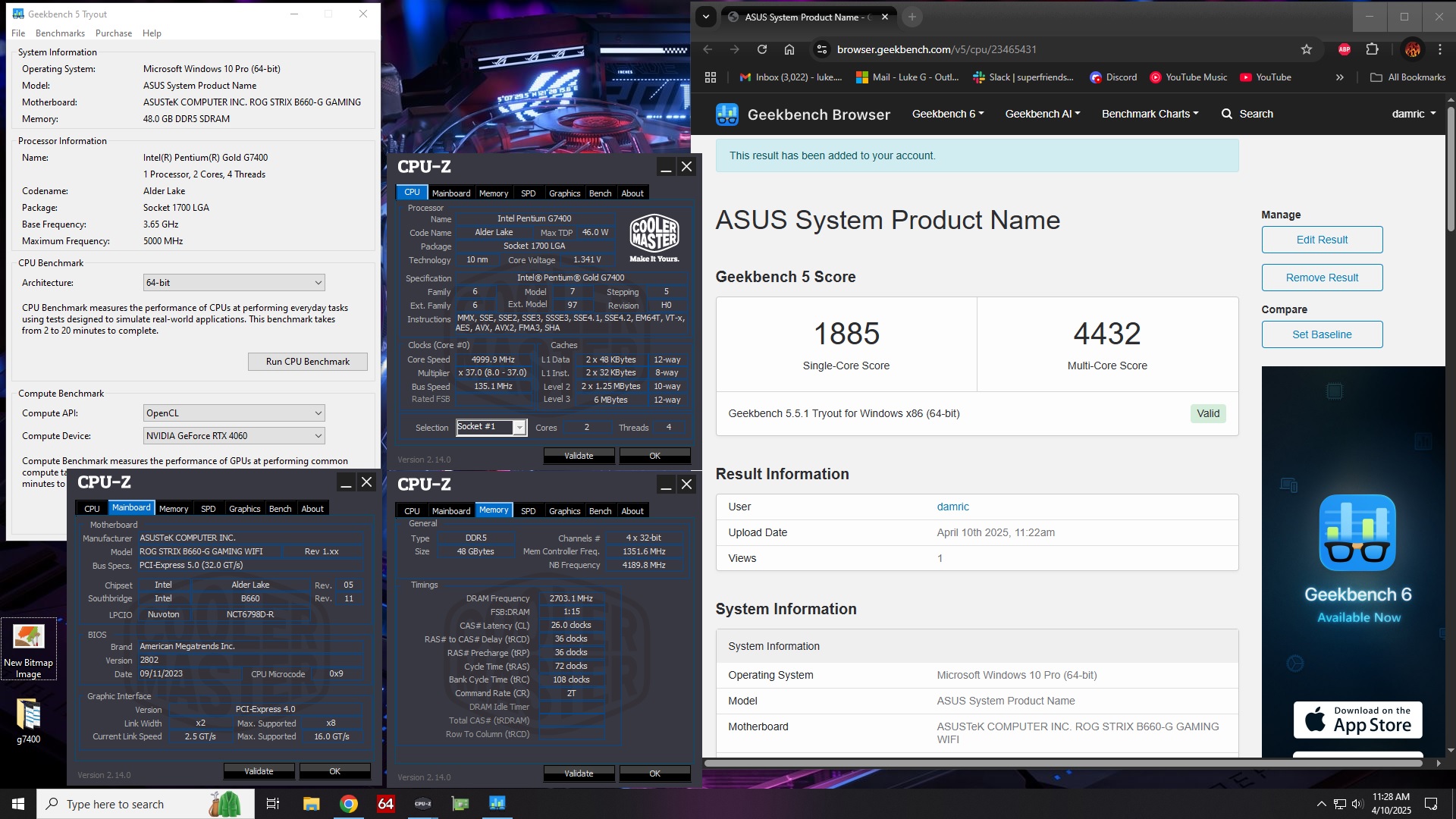This screenshot has width=1456, height=819.
Task: Open the Compute Device RTX 4060 dropdown
Action: click(234, 436)
